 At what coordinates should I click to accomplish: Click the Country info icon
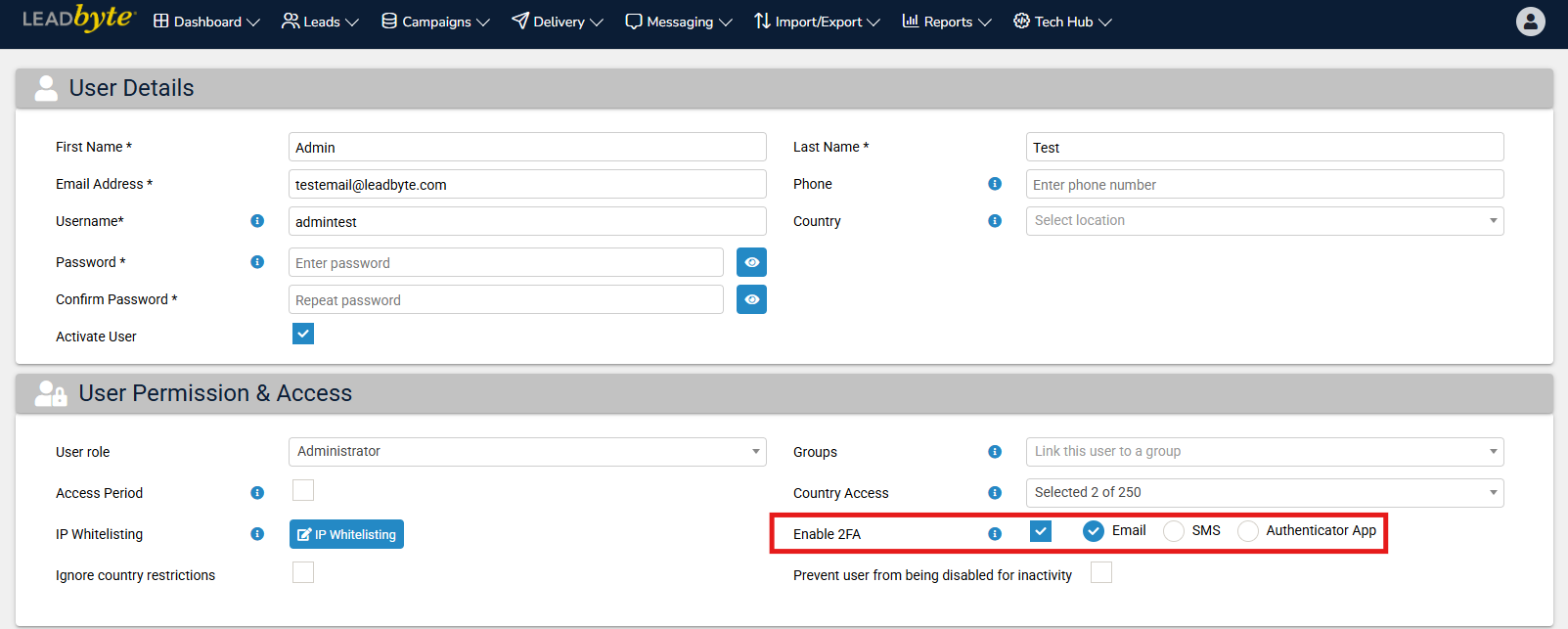(x=995, y=221)
